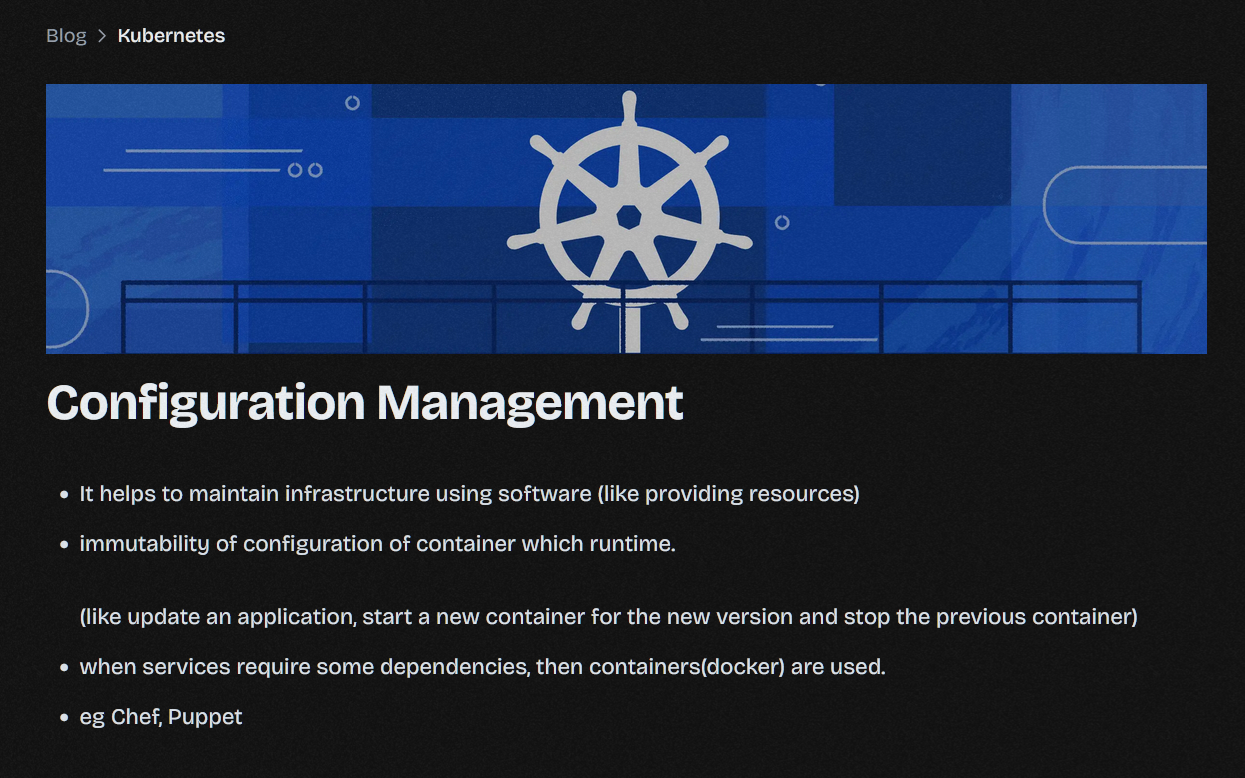Expand the Configuration Management heading
Screen dimensions: 1245x778
click(364, 402)
